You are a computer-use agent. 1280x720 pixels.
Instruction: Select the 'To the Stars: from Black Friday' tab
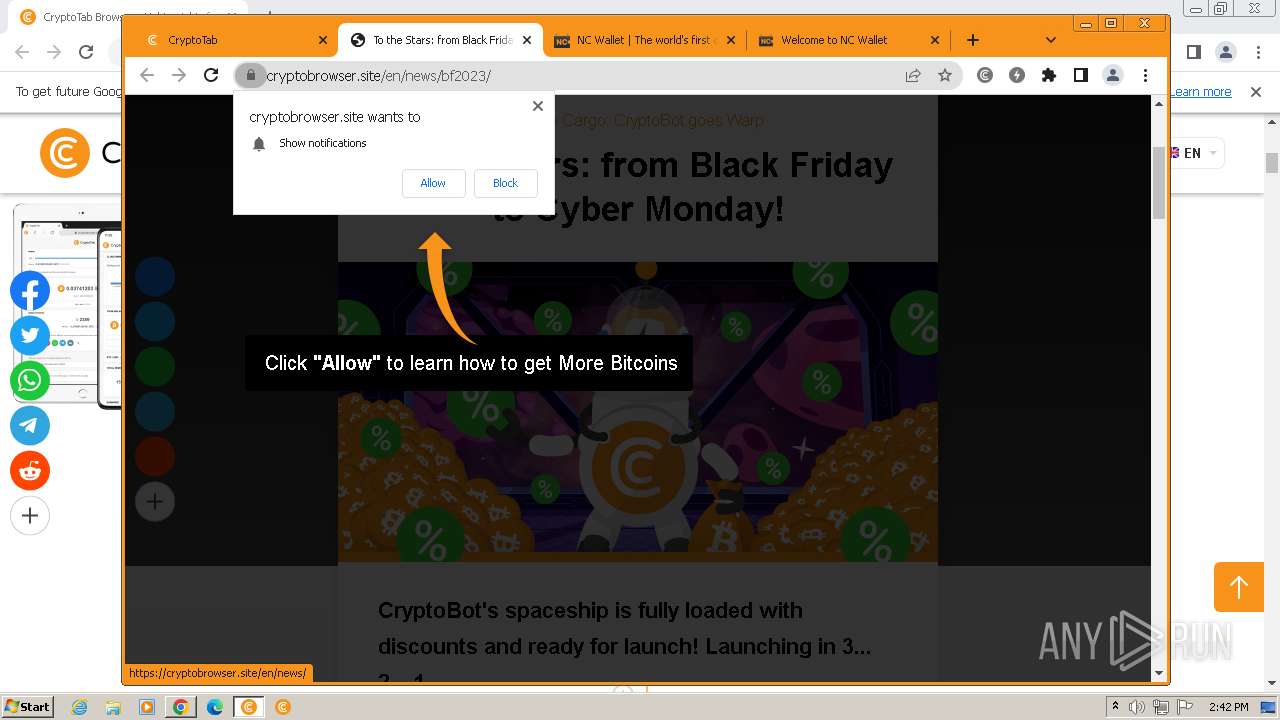coord(442,40)
